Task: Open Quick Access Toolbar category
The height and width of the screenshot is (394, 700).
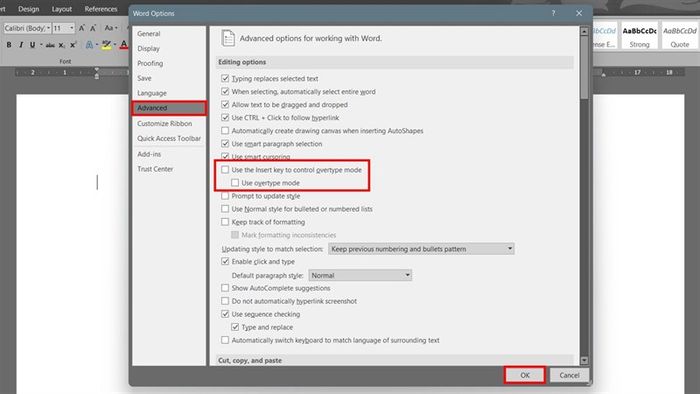Action: (x=169, y=138)
